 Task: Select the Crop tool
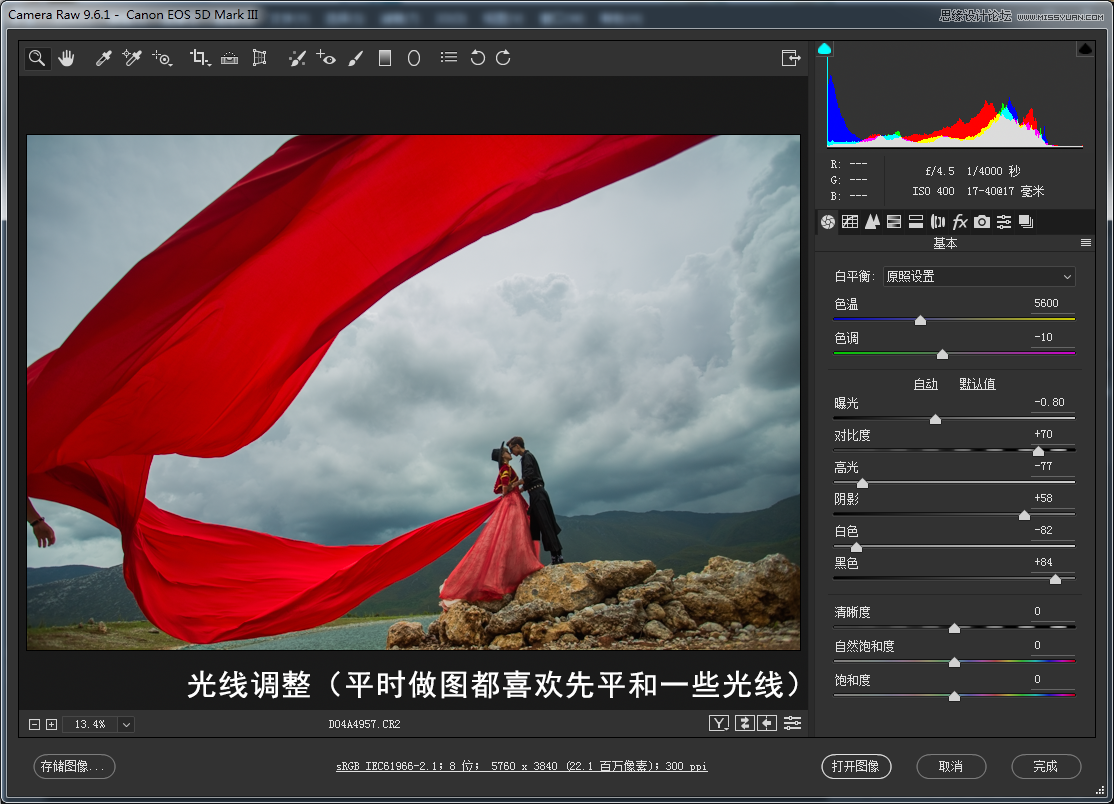tap(200, 58)
